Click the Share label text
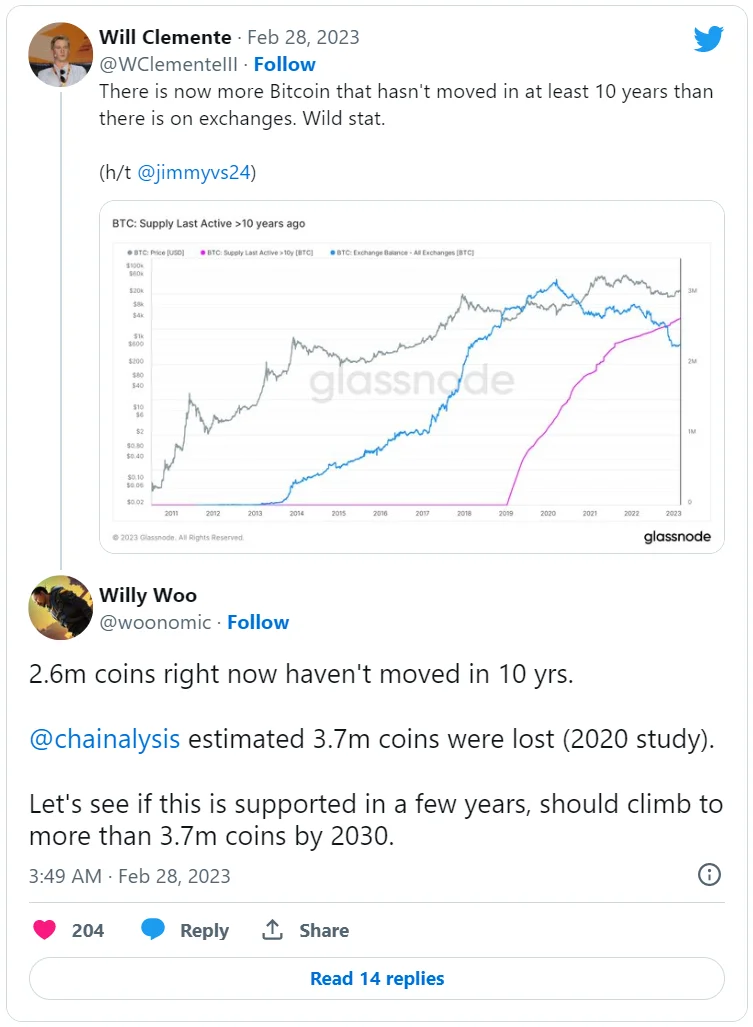 pos(324,930)
